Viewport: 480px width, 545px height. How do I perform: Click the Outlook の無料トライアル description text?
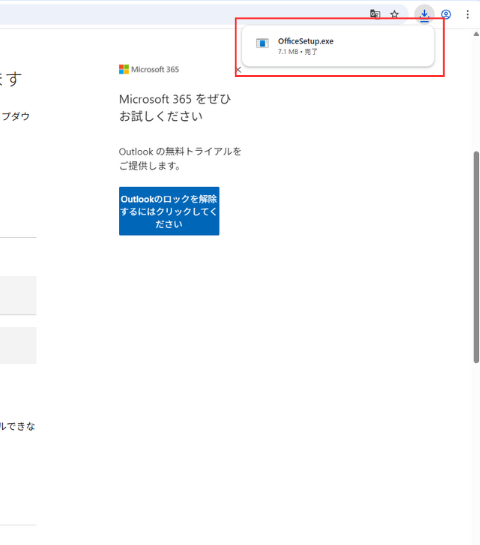(x=180, y=158)
